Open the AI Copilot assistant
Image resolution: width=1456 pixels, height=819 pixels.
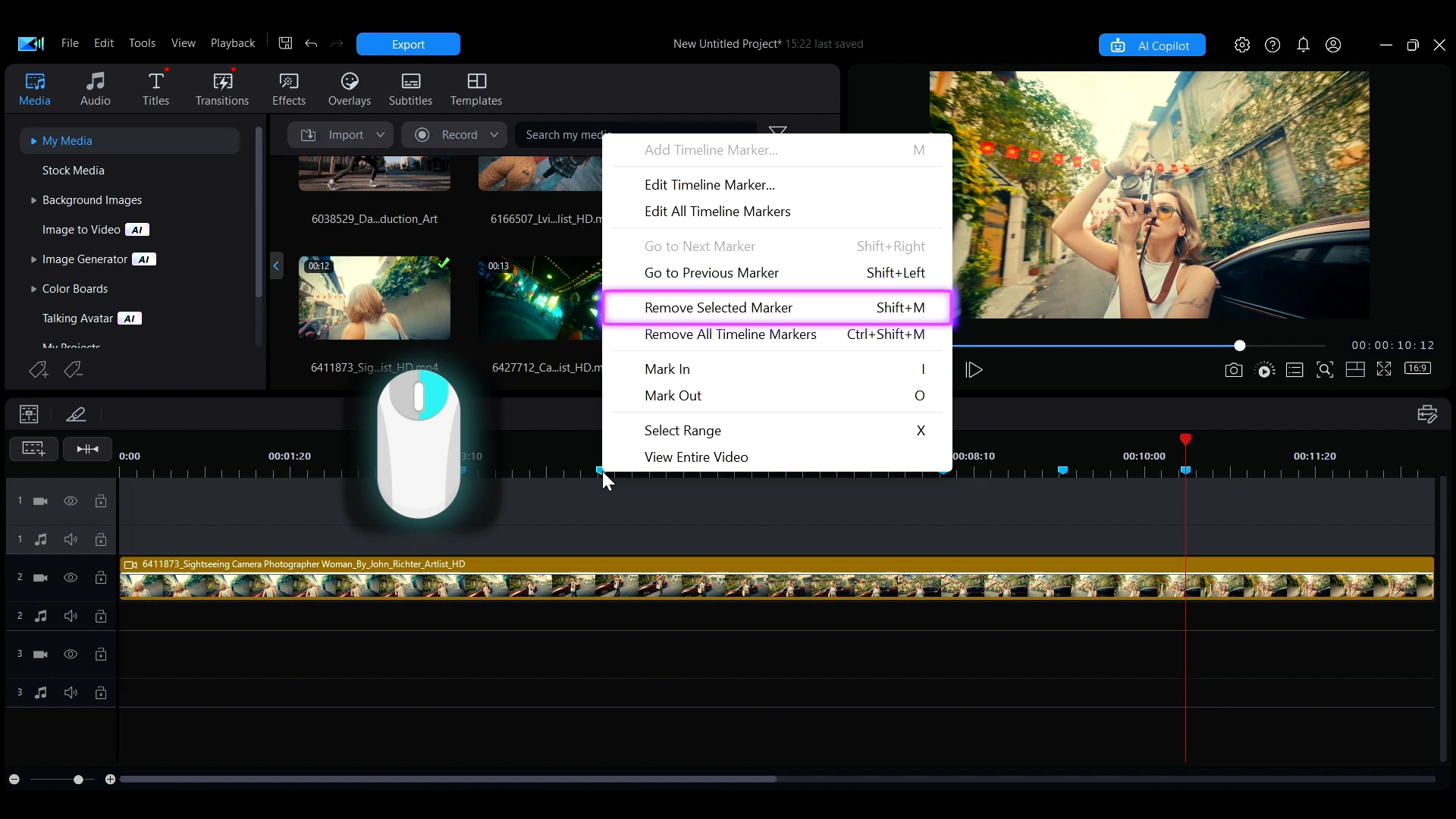(1152, 45)
